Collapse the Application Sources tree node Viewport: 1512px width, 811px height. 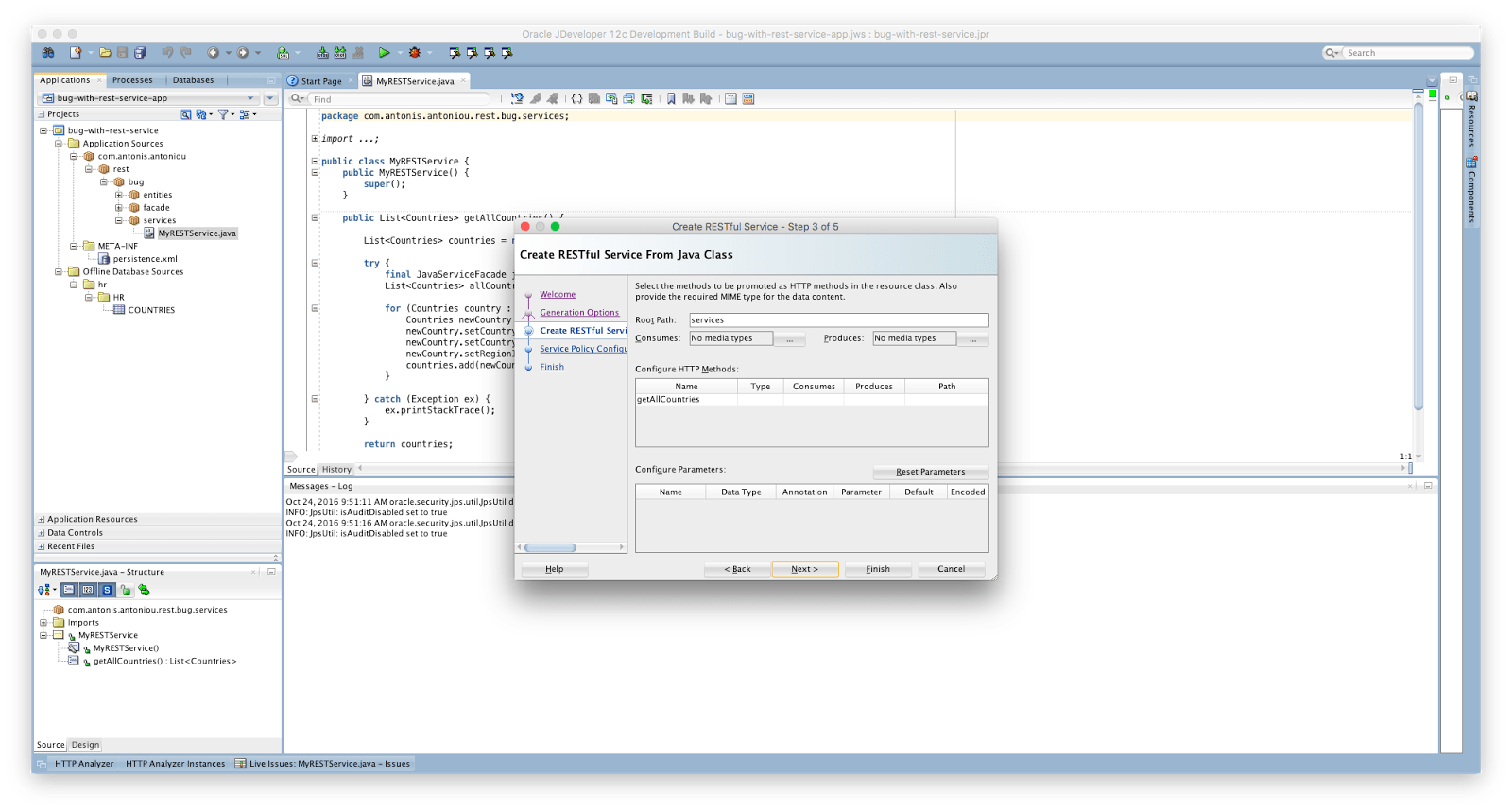59,144
